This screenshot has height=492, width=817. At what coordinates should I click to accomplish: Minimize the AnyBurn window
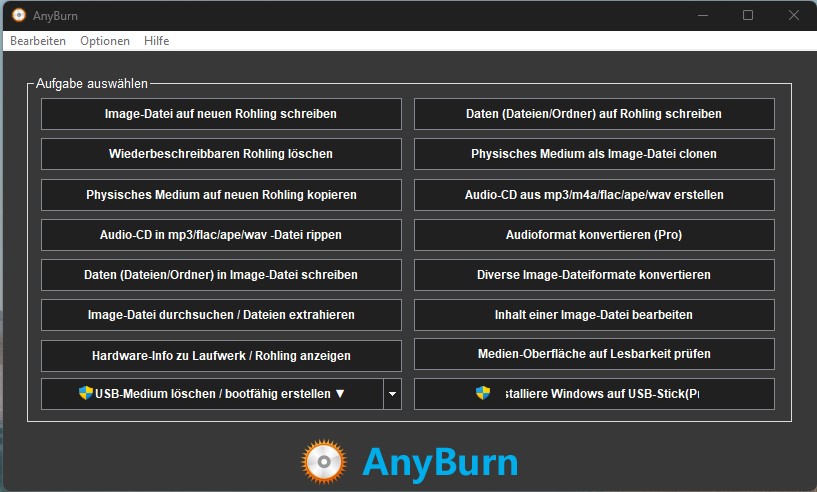pyautogui.click(x=703, y=15)
